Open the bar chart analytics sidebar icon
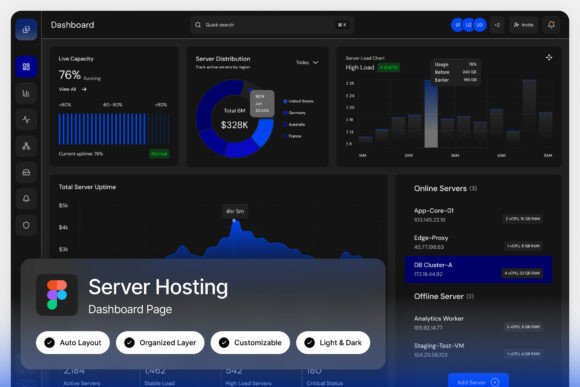The image size is (580, 387). 26,93
